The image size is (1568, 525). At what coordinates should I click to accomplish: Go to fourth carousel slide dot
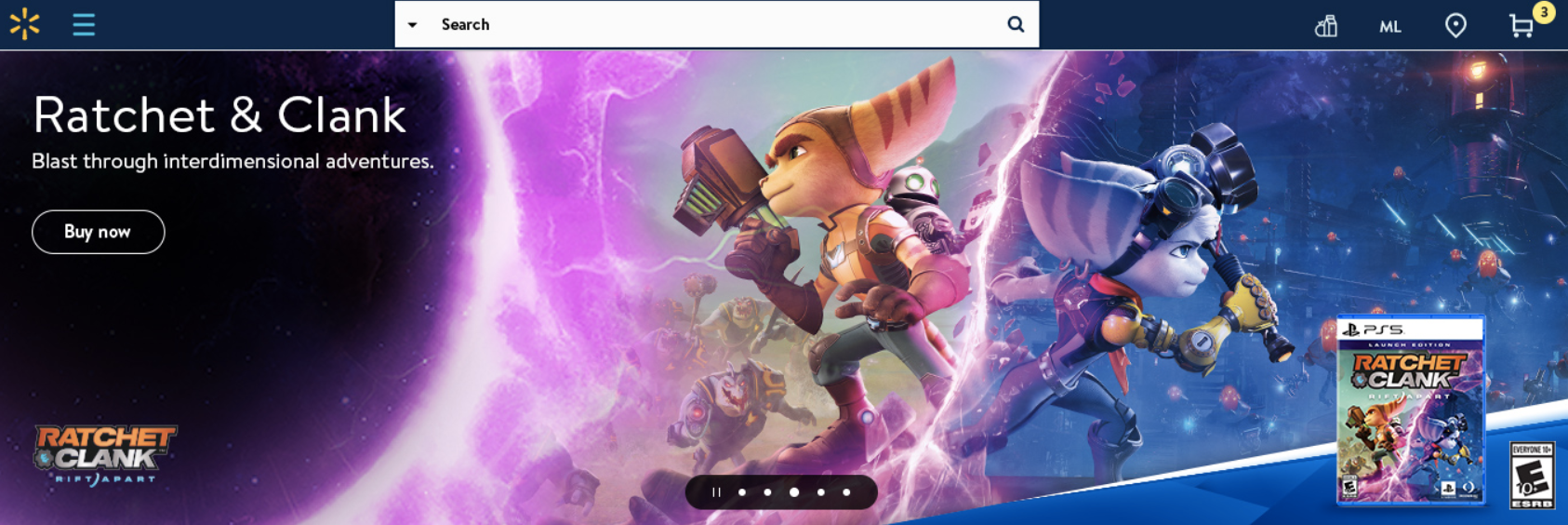click(820, 492)
